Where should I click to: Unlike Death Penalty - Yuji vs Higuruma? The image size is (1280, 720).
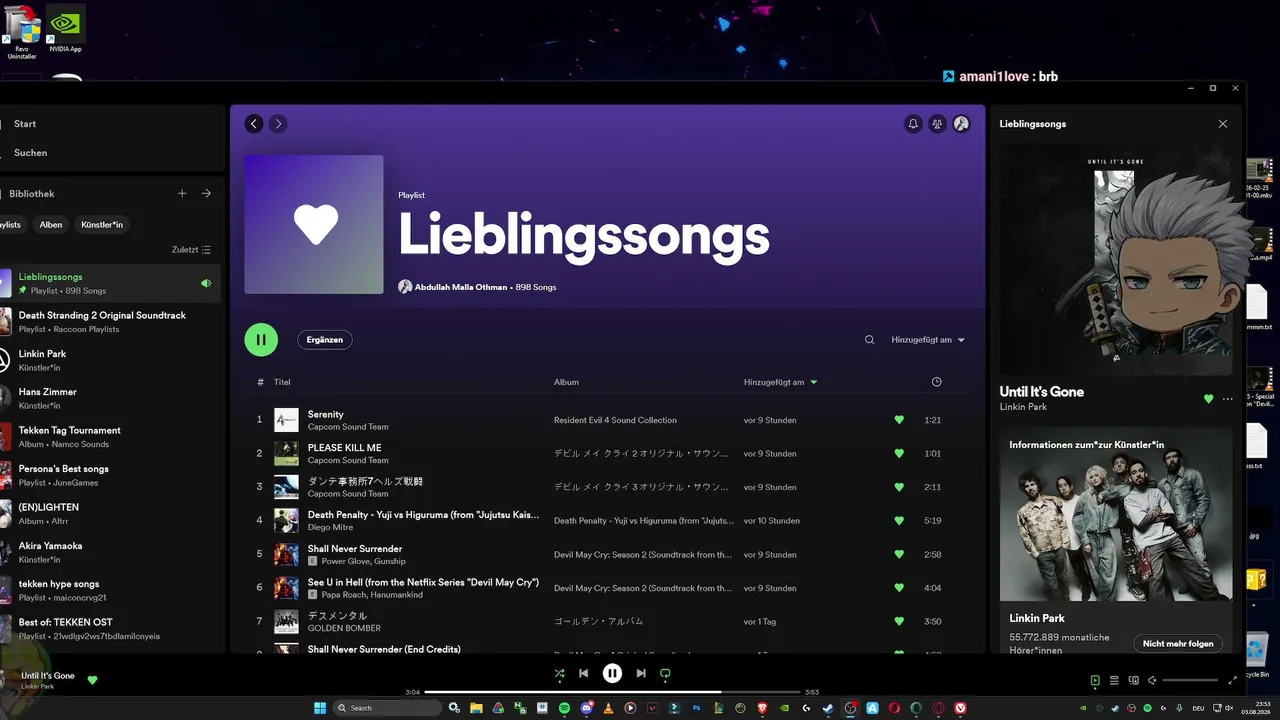(x=899, y=521)
